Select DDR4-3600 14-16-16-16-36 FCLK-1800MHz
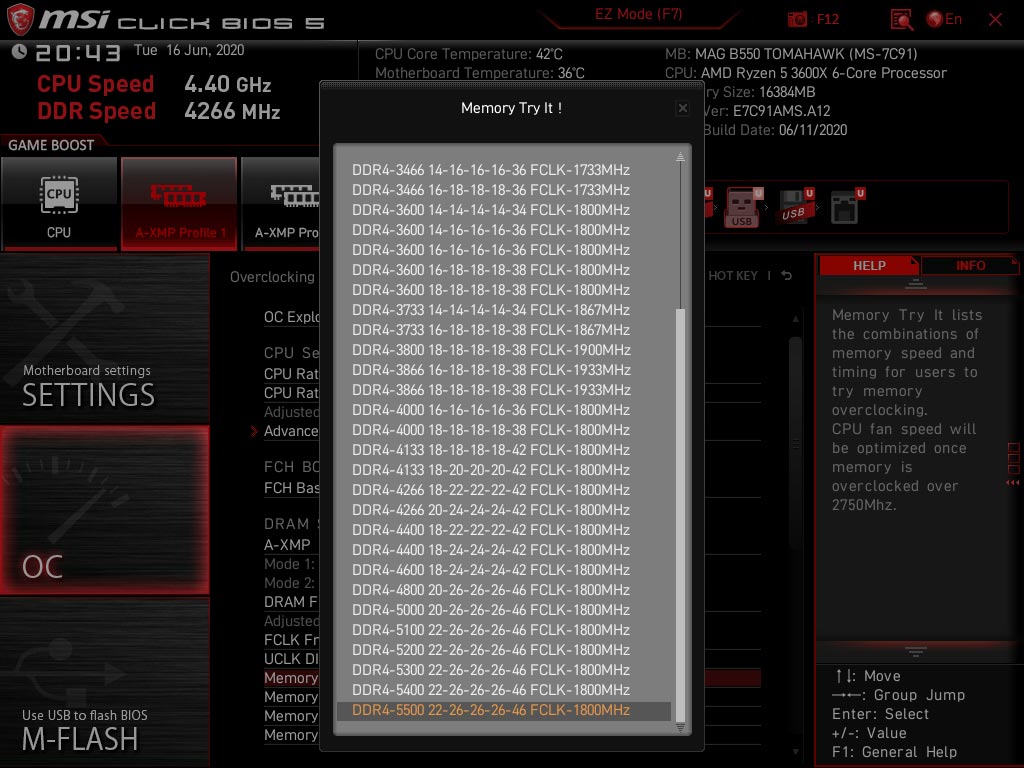 point(490,230)
